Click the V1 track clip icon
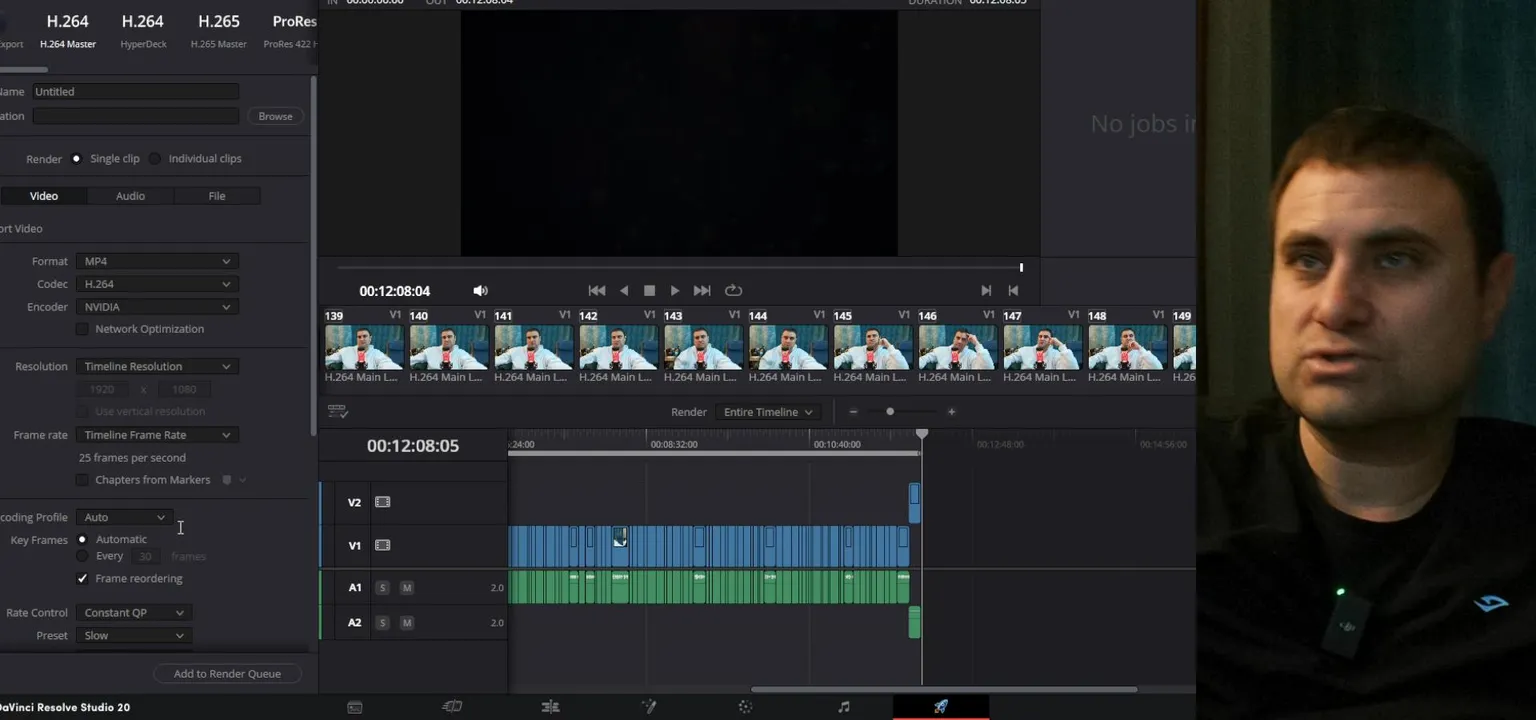Image resolution: width=1536 pixels, height=720 pixels. click(x=382, y=545)
